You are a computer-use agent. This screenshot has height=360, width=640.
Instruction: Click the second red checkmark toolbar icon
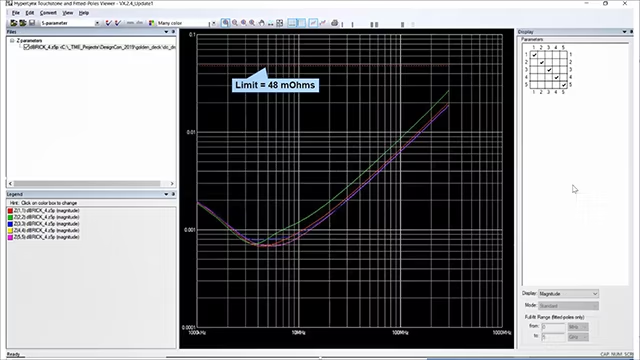[118, 23]
